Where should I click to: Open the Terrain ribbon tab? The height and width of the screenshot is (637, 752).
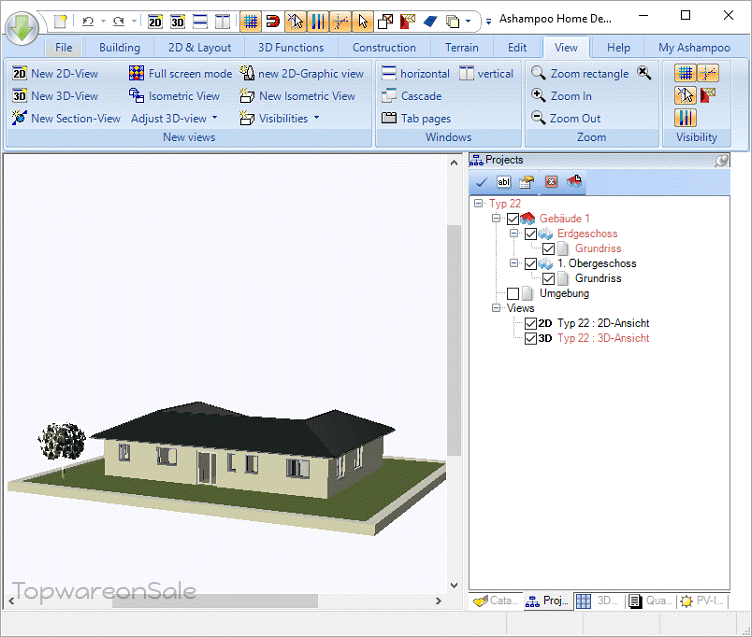(x=461, y=47)
